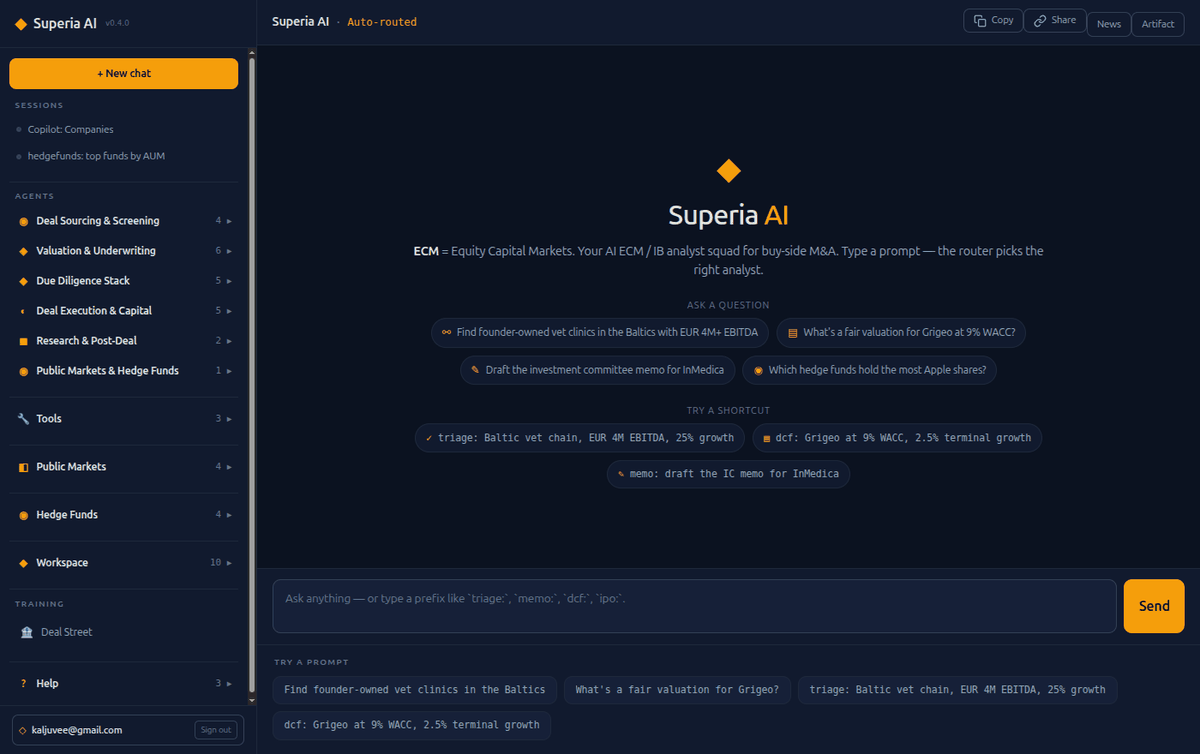Start a new chat
1200x754 pixels.
(x=124, y=73)
